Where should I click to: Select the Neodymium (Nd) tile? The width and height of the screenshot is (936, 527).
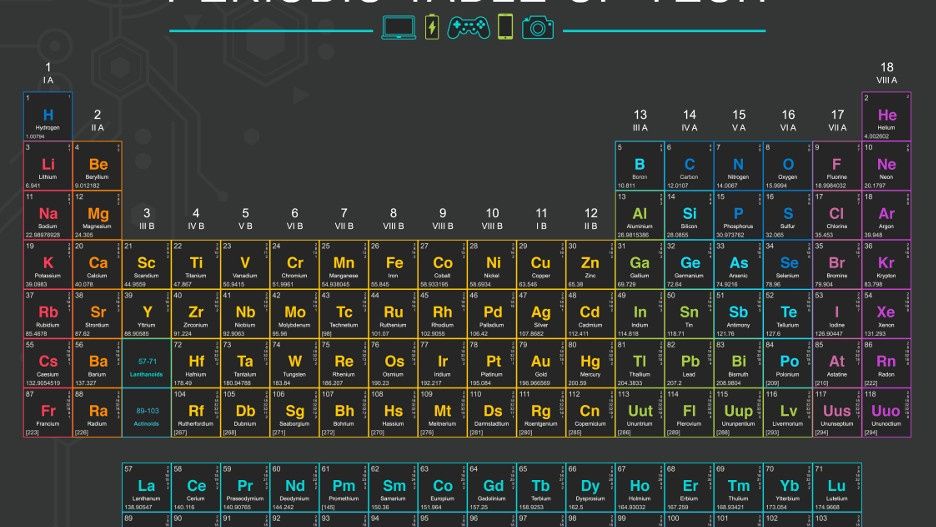pyautogui.click(x=294, y=487)
